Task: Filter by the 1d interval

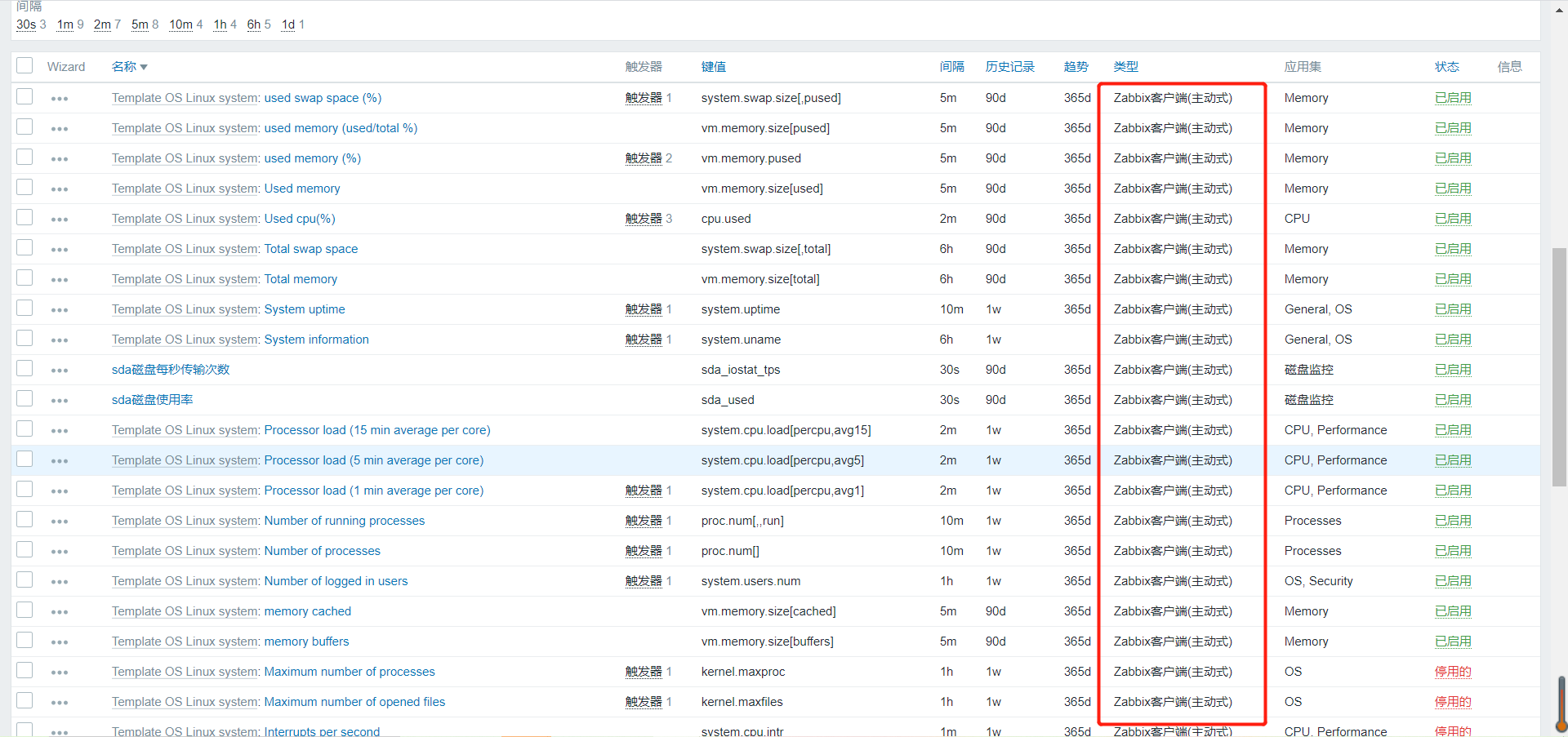Action: pyautogui.click(x=288, y=24)
